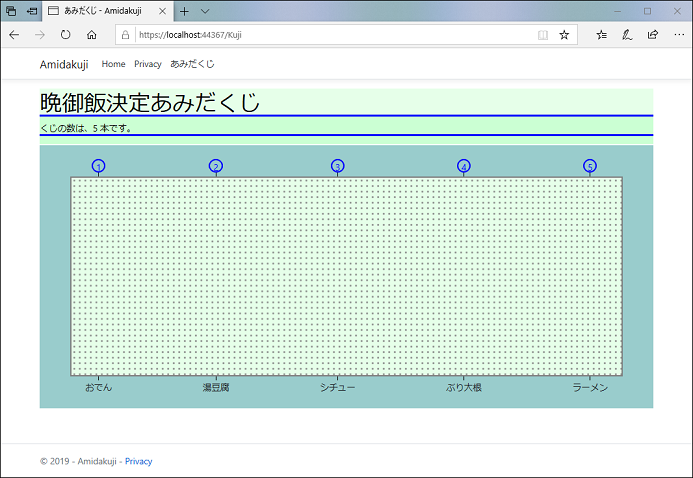The width and height of the screenshot is (693, 478).
Task: Click the Amidakuji brand link
Action: tap(64, 64)
